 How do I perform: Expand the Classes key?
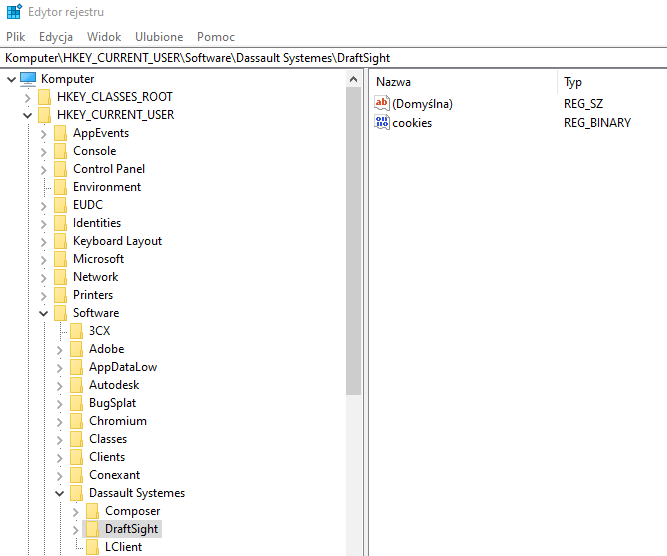(60, 440)
